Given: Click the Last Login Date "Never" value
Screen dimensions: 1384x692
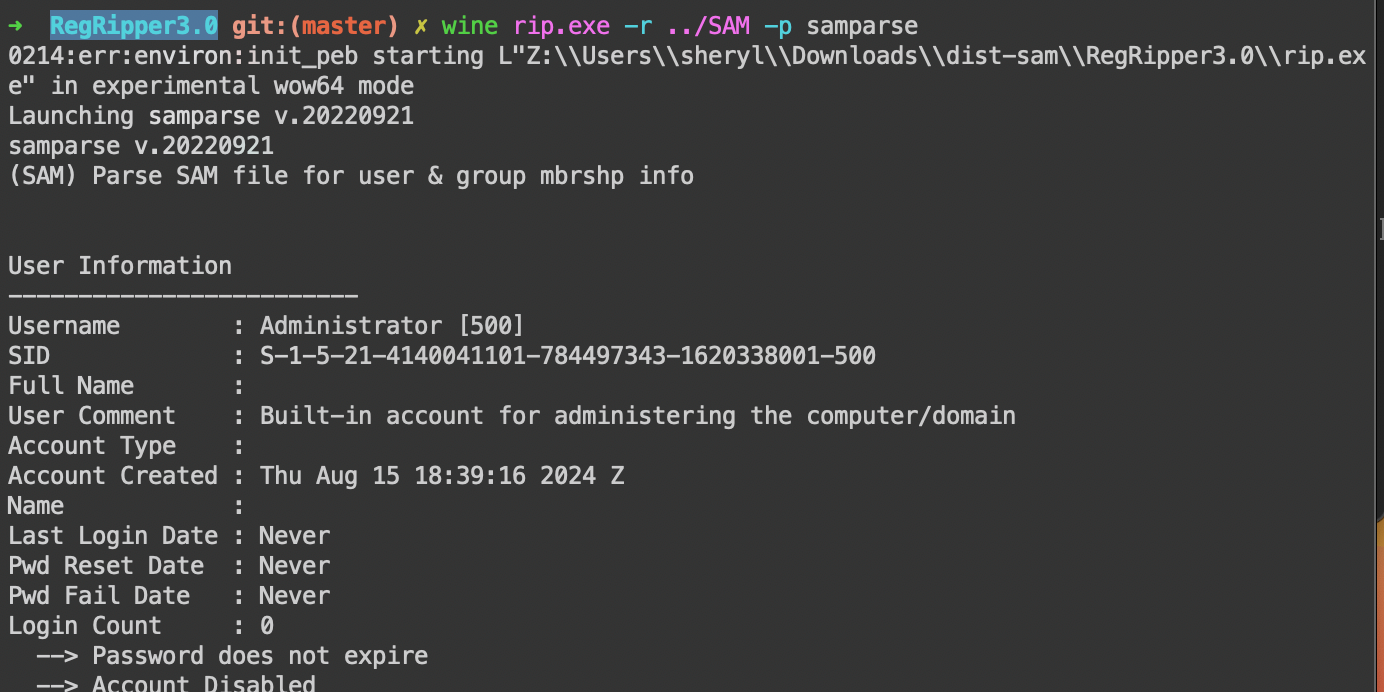Looking at the screenshot, I should (294, 536).
